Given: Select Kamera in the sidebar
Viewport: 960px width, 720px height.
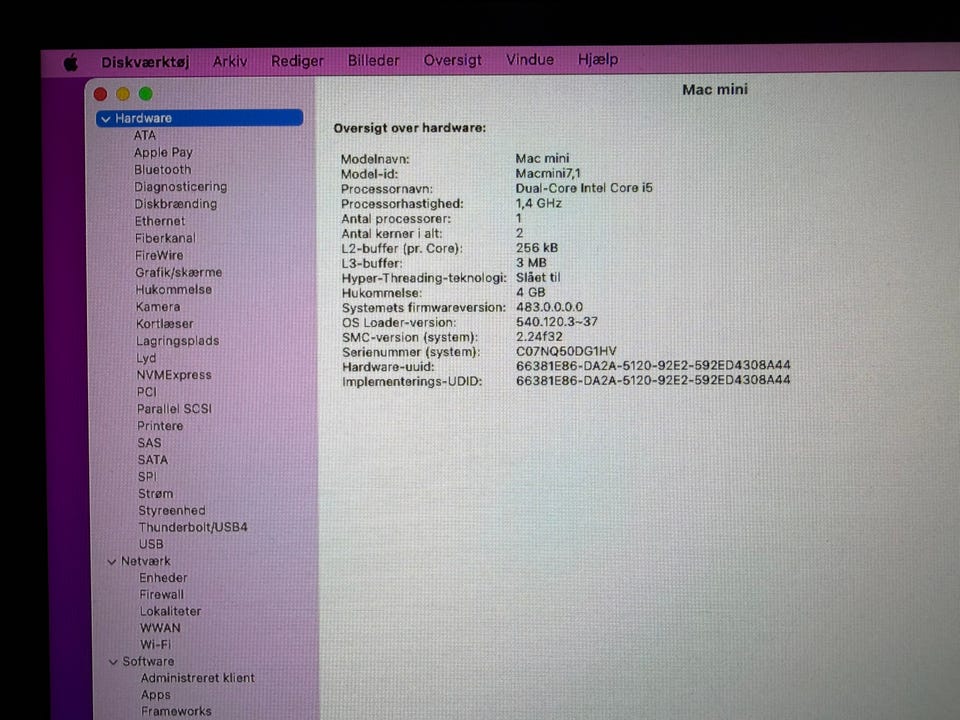Looking at the screenshot, I should click(158, 307).
